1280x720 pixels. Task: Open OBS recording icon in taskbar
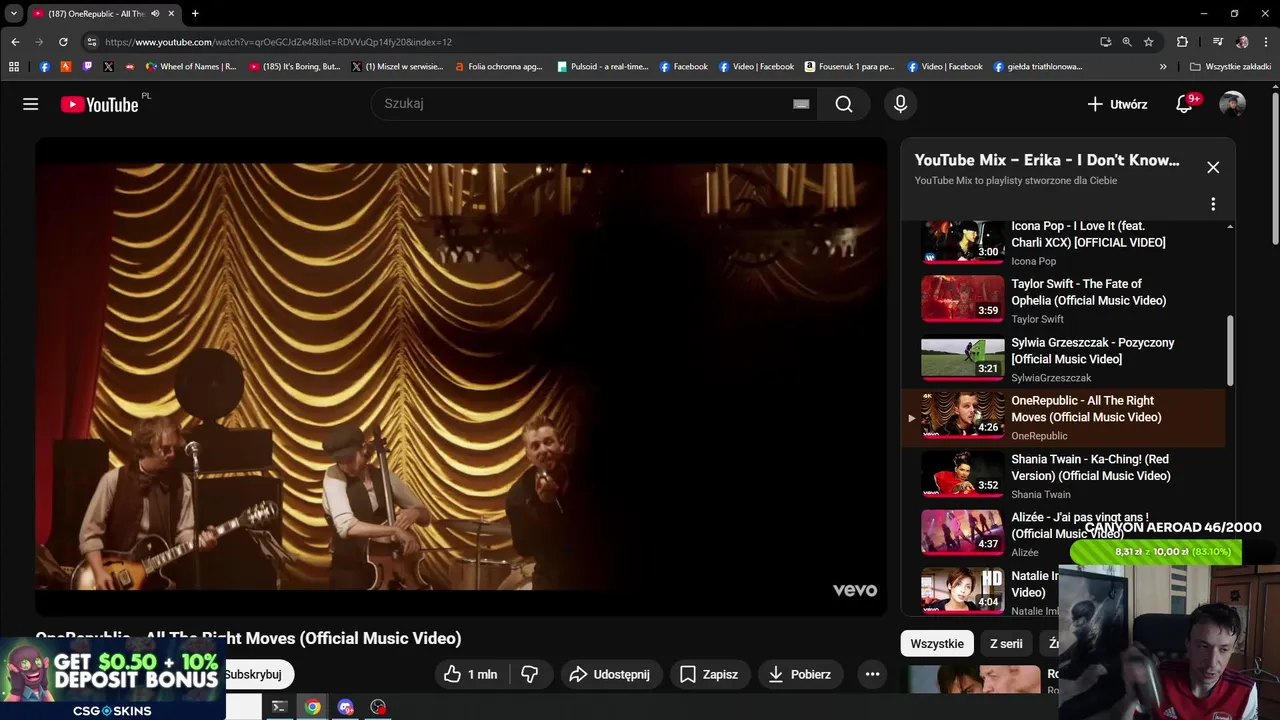[378, 707]
